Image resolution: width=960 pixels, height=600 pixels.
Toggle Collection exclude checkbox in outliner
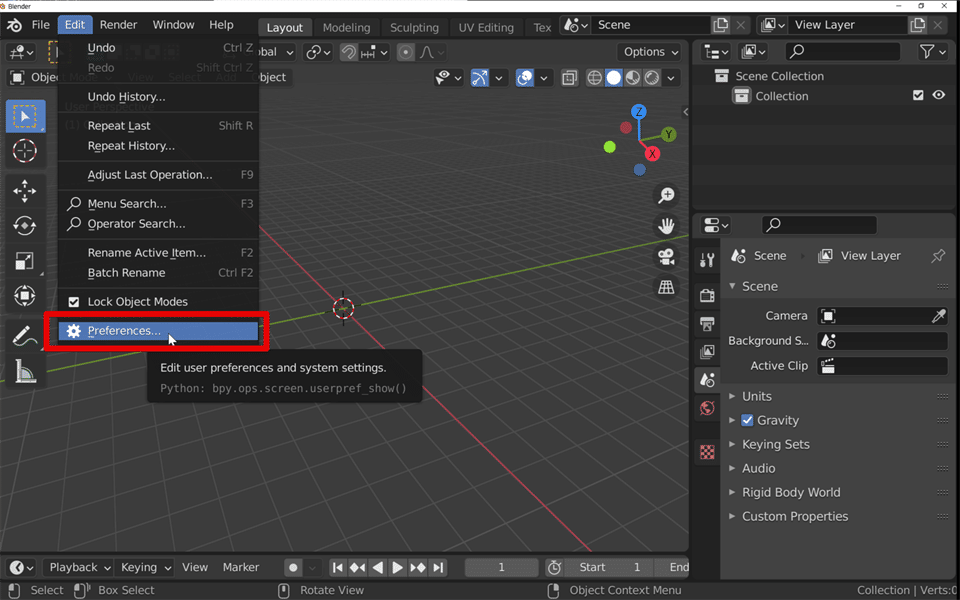pos(918,95)
